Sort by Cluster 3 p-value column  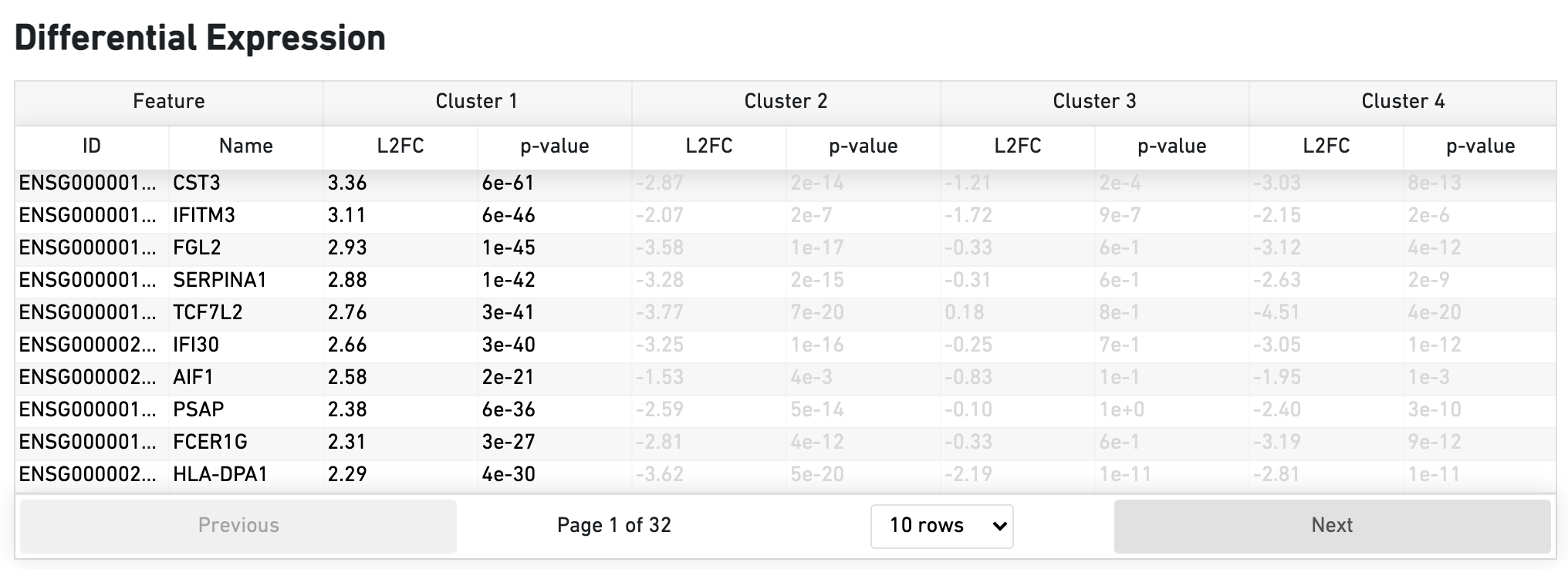(x=1171, y=146)
